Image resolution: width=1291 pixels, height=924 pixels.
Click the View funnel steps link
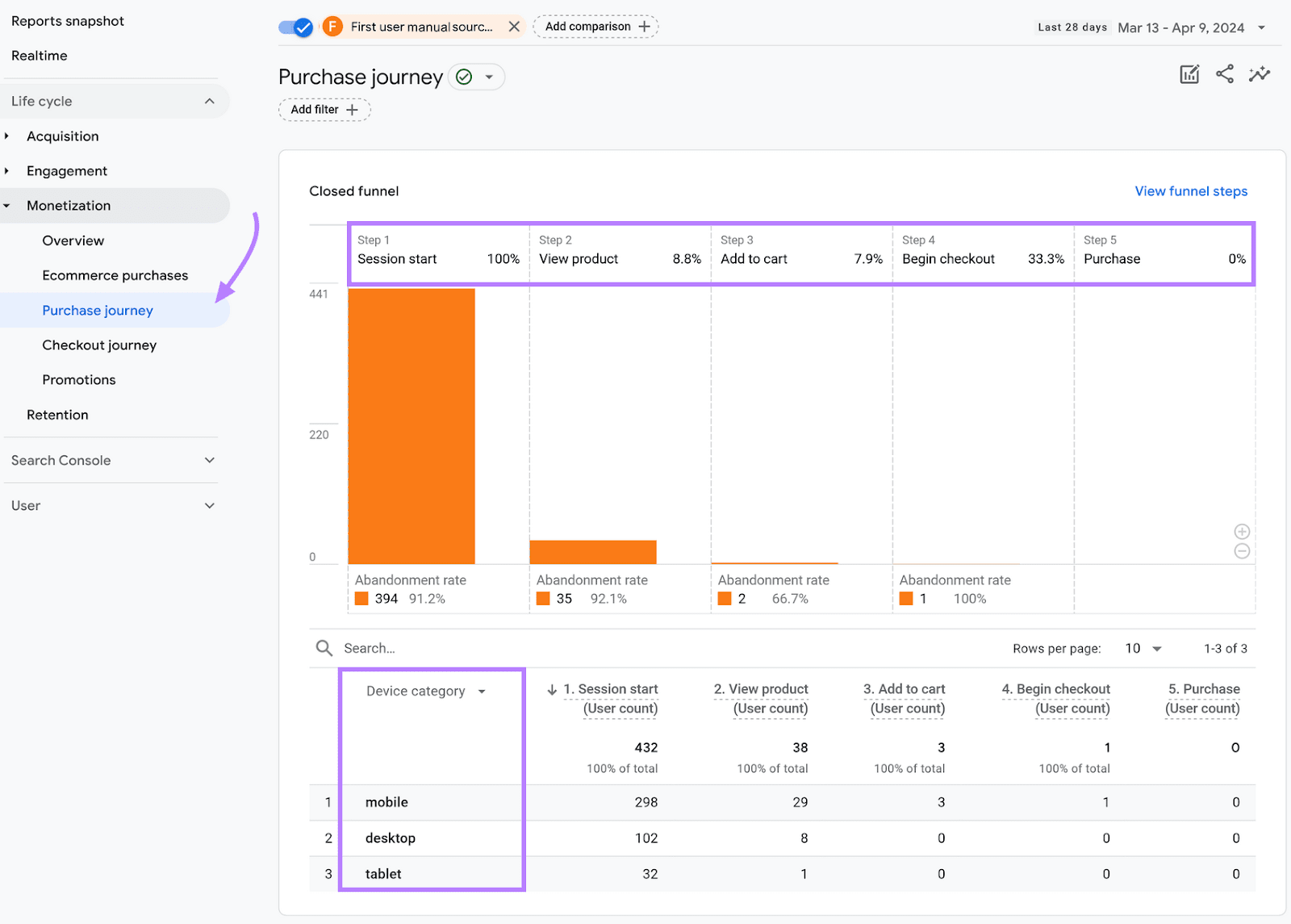click(x=1190, y=191)
